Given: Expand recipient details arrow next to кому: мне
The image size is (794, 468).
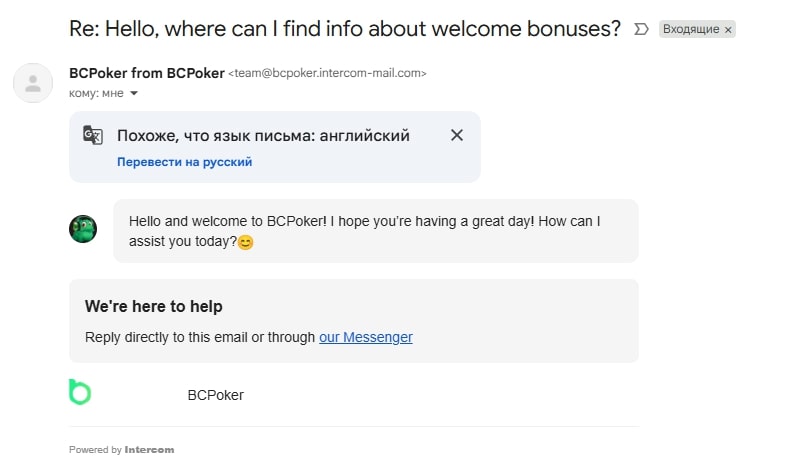Looking at the screenshot, I should coord(134,94).
